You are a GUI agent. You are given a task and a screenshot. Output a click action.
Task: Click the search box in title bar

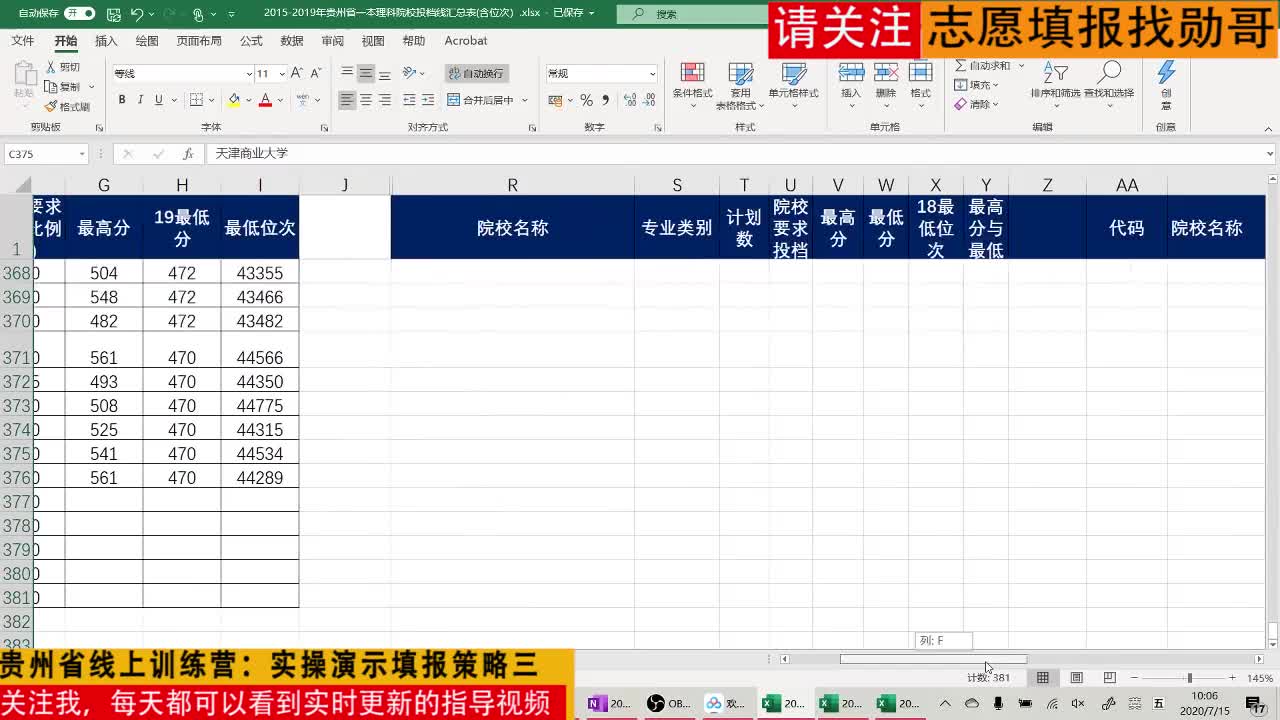coord(692,14)
